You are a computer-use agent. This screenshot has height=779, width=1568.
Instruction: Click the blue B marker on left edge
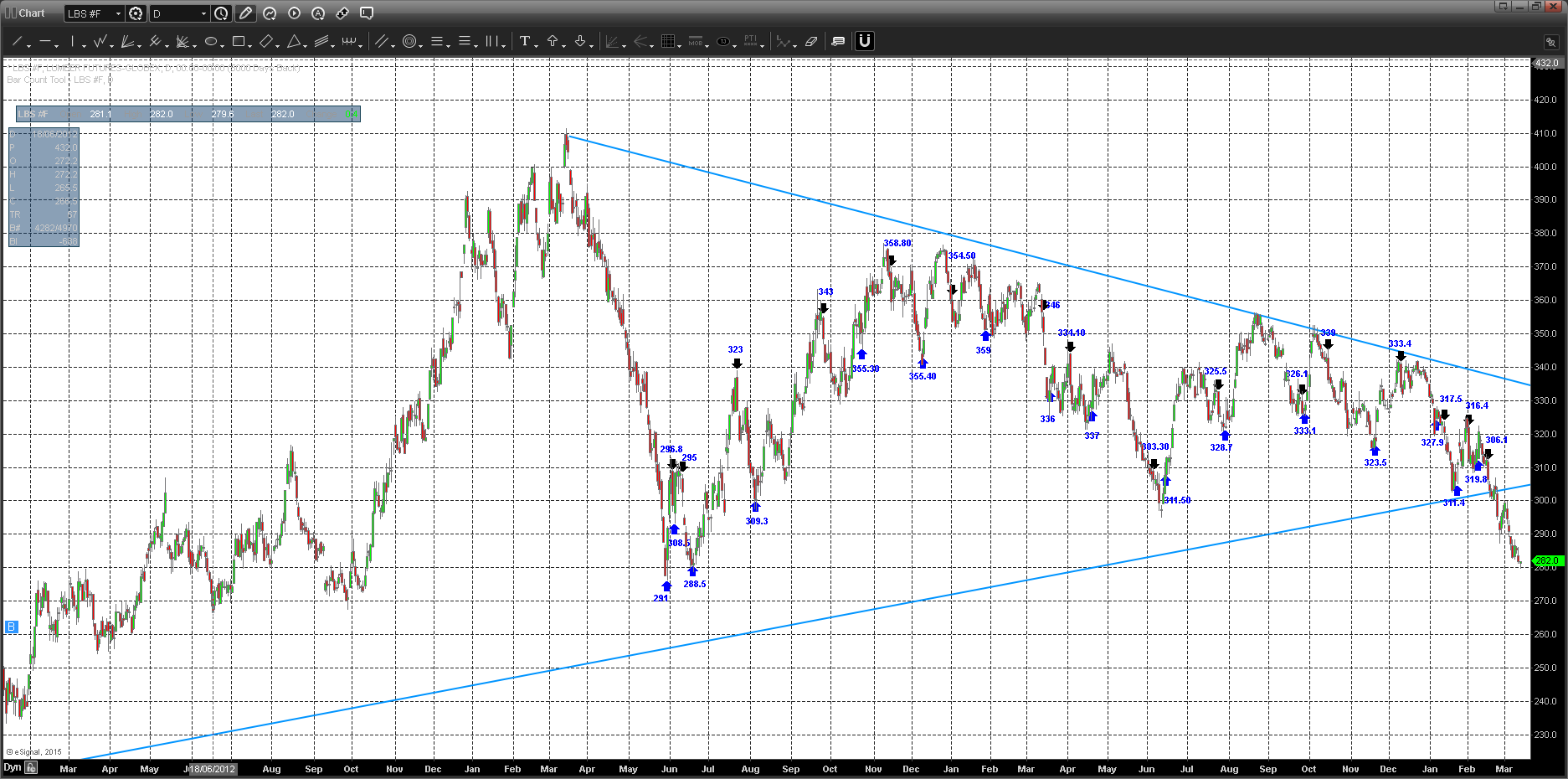click(11, 627)
